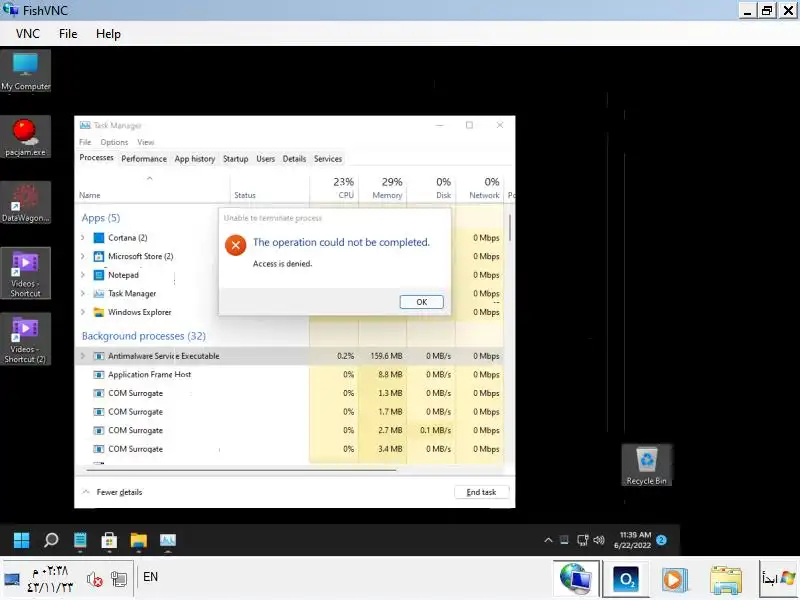
Task: Open the FishVNC Help menu
Action: pyautogui.click(x=108, y=34)
